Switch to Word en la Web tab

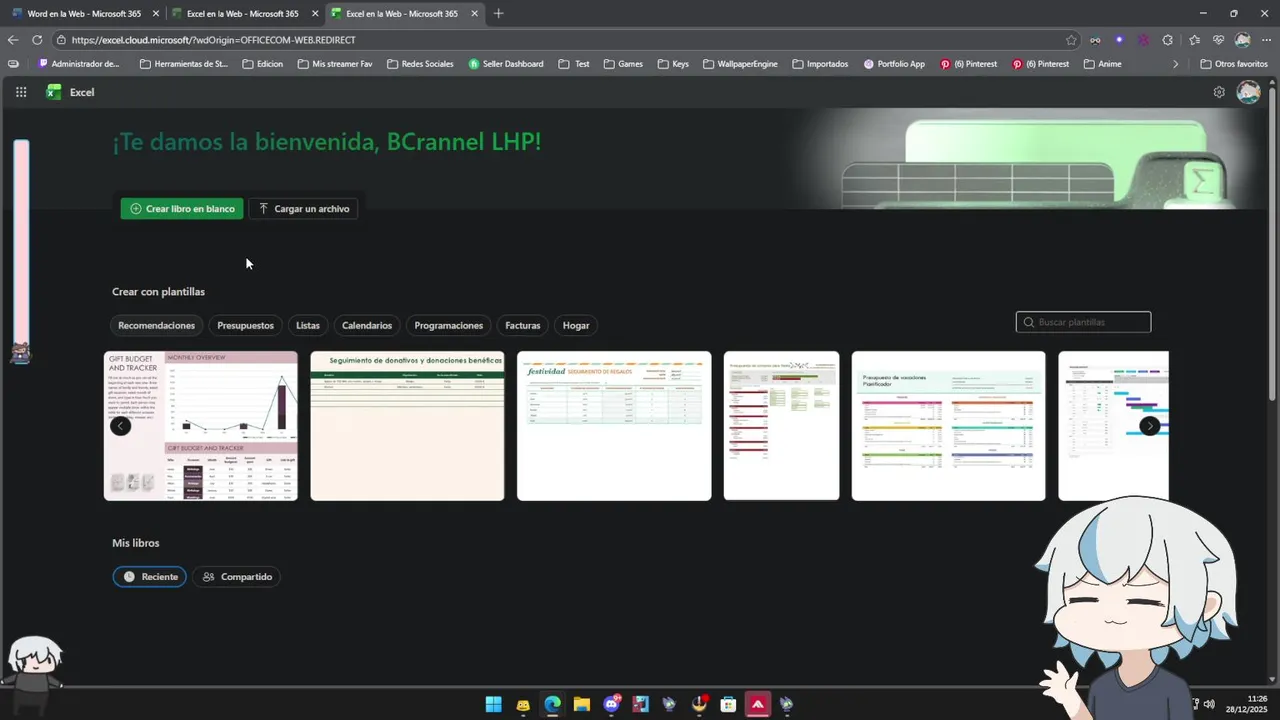click(x=84, y=13)
